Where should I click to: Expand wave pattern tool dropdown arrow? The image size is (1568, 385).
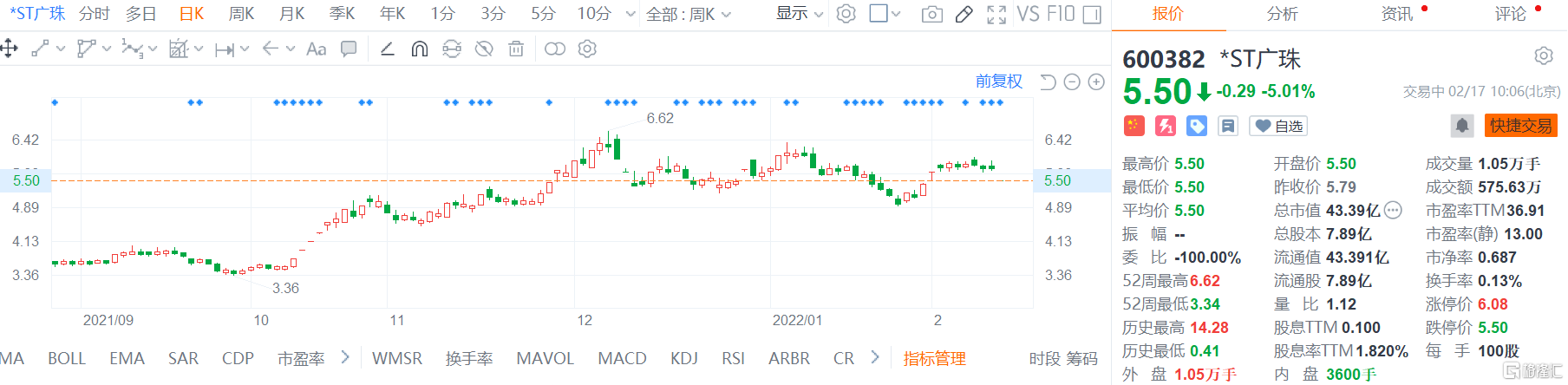(153, 49)
